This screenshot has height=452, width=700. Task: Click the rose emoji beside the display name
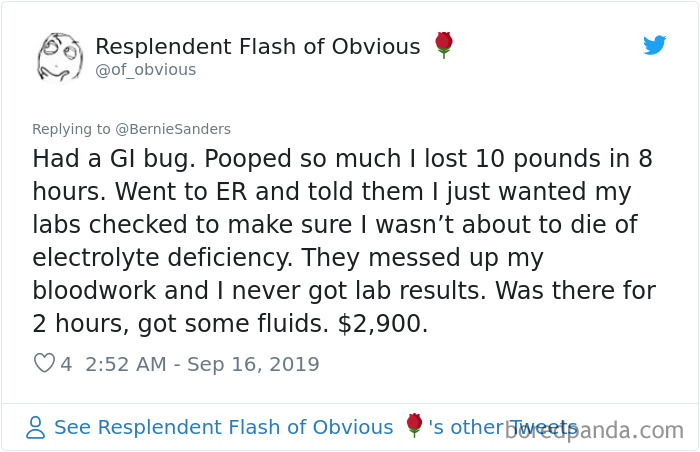444,45
